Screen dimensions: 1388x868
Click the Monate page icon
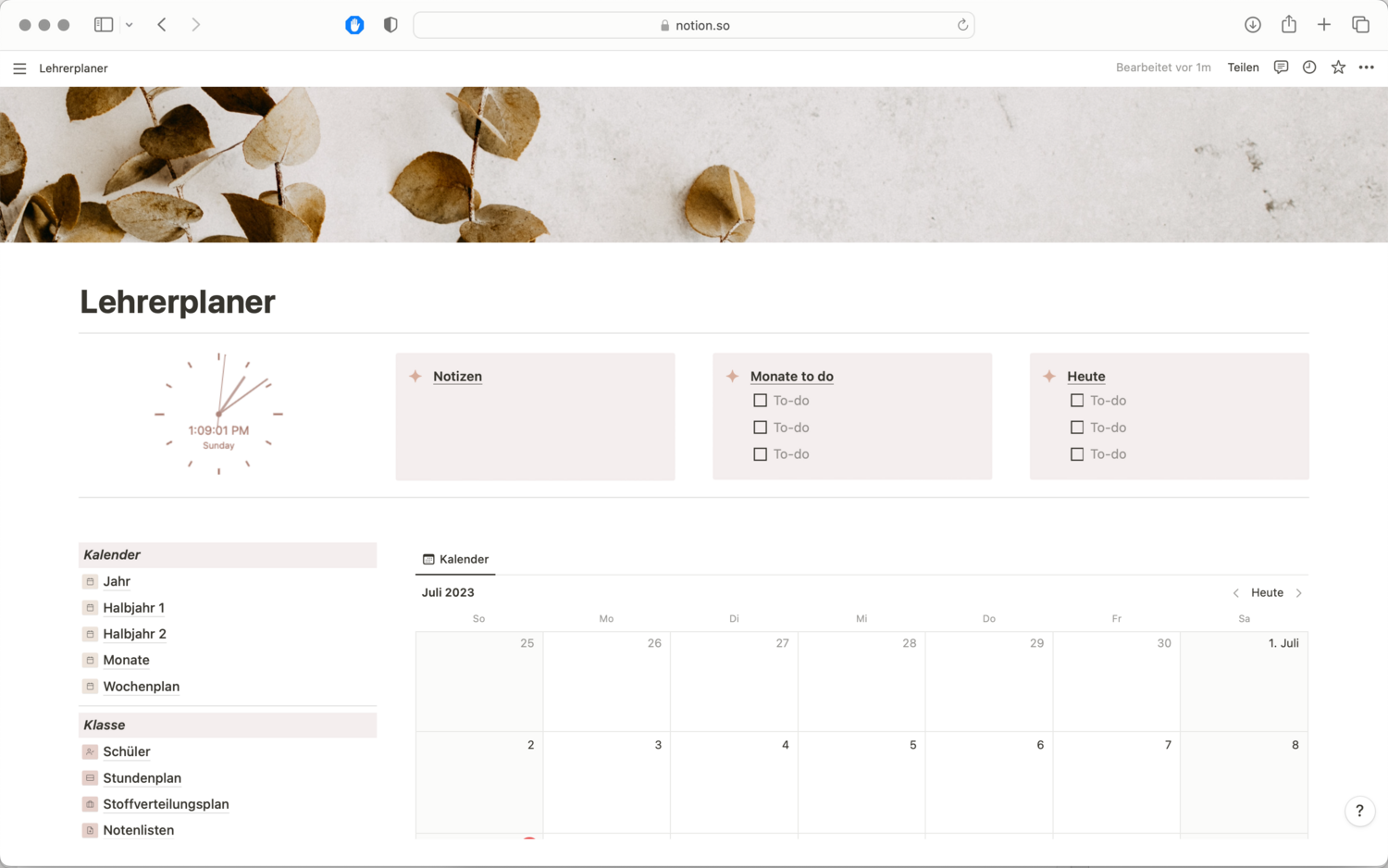pyautogui.click(x=90, y=661)
